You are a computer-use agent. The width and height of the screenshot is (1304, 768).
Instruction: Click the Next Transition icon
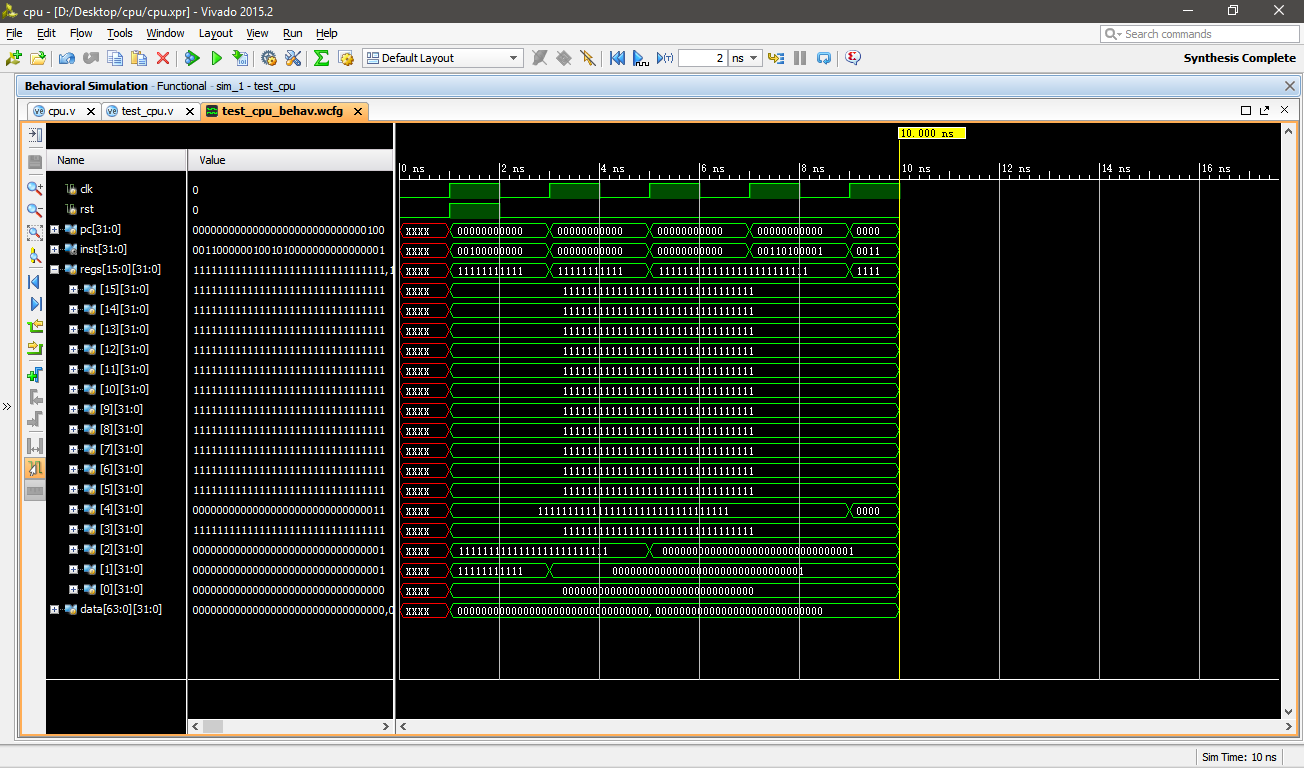click(x=35, y=349)
